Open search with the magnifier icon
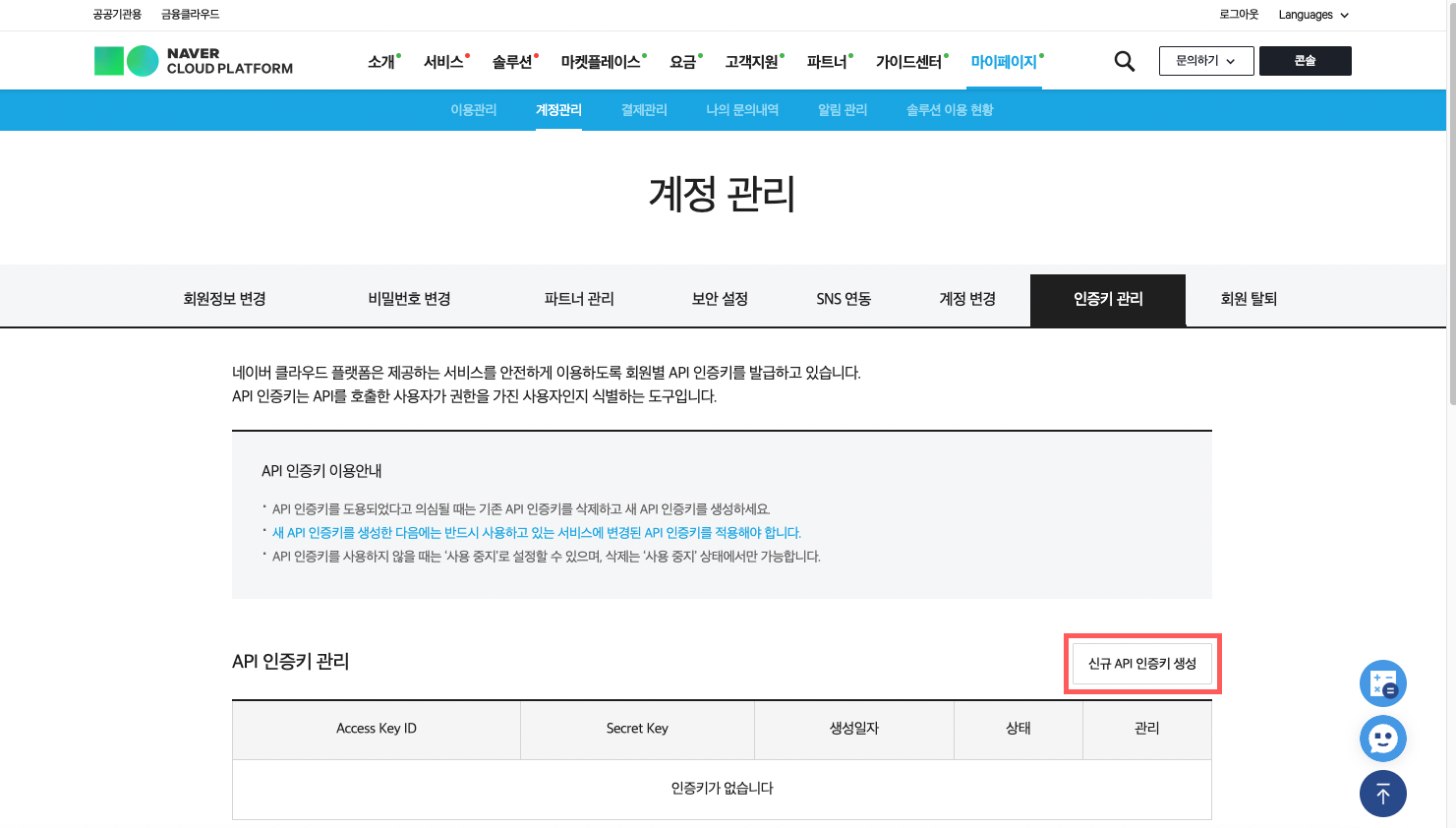 point(1124,61)
